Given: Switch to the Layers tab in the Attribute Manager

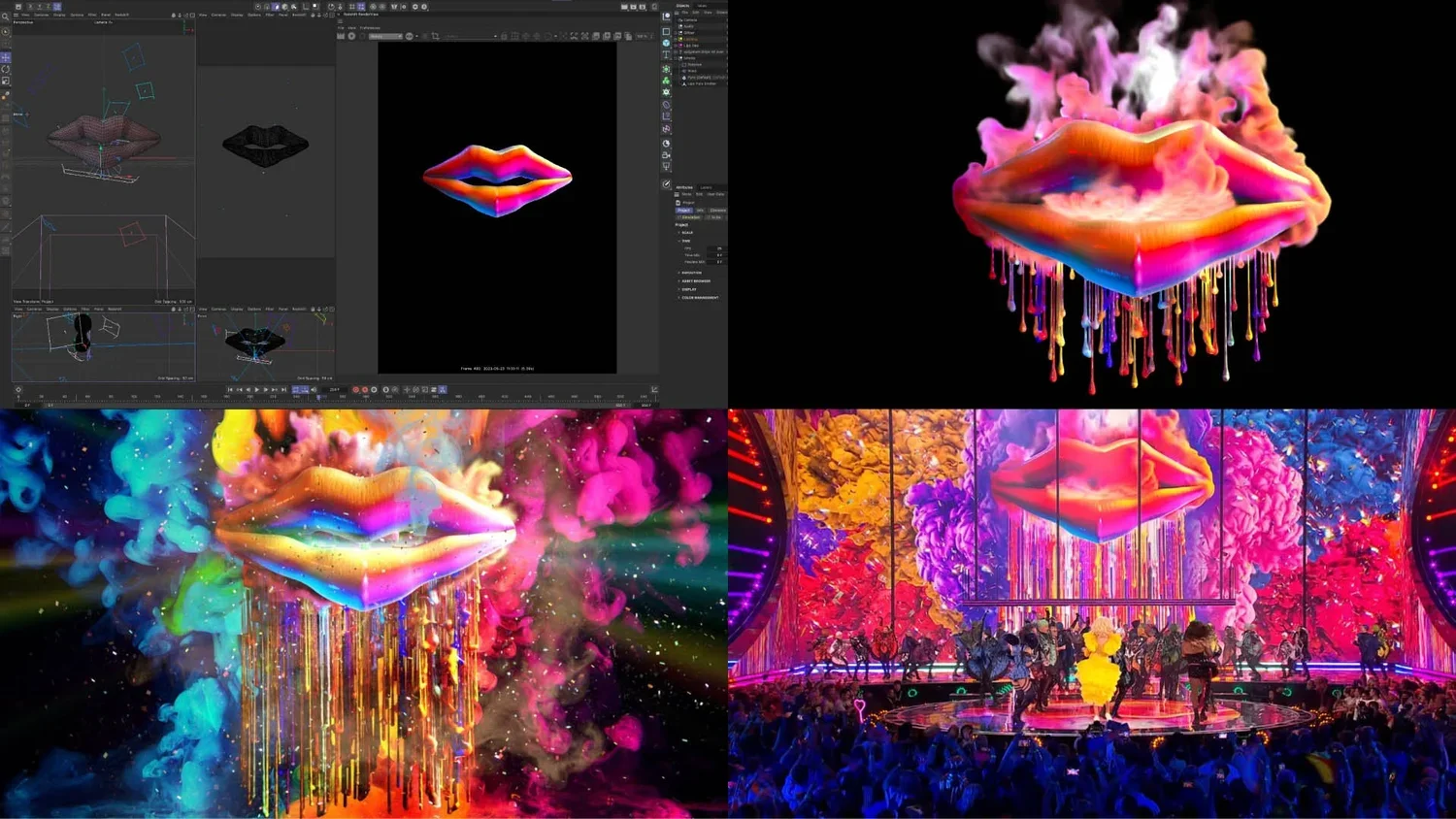Looking at the screenshot, I should pyautogui.click(x=707, y=186).
